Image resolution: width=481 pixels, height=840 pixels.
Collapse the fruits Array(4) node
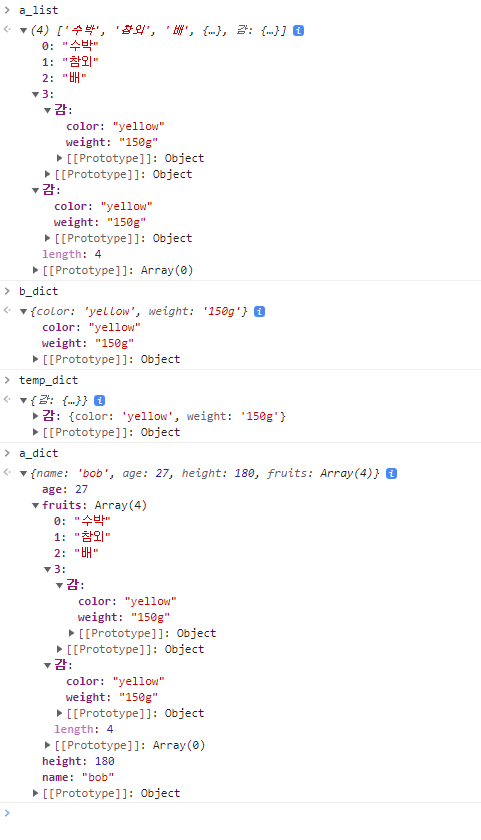pos(35,505)
